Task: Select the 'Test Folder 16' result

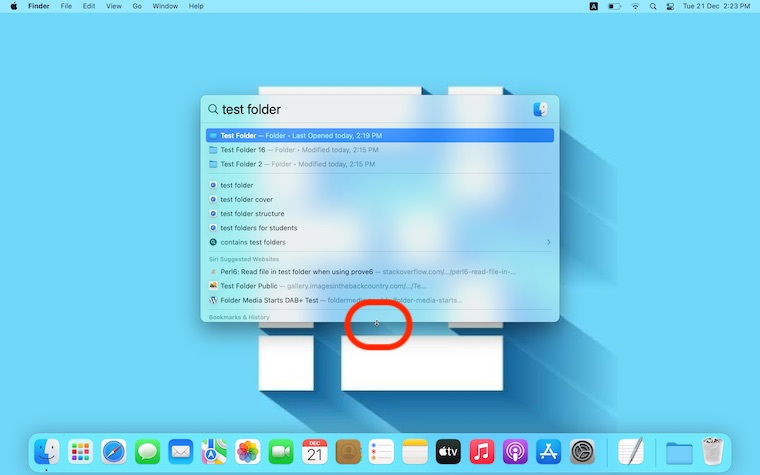Action: tap(380, 150)
